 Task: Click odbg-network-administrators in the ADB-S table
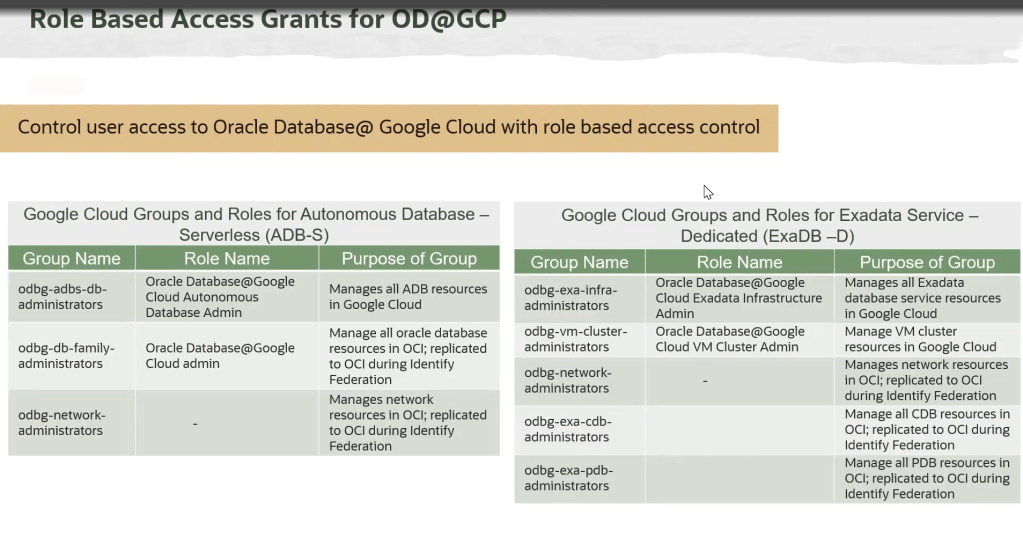[61, 422]
